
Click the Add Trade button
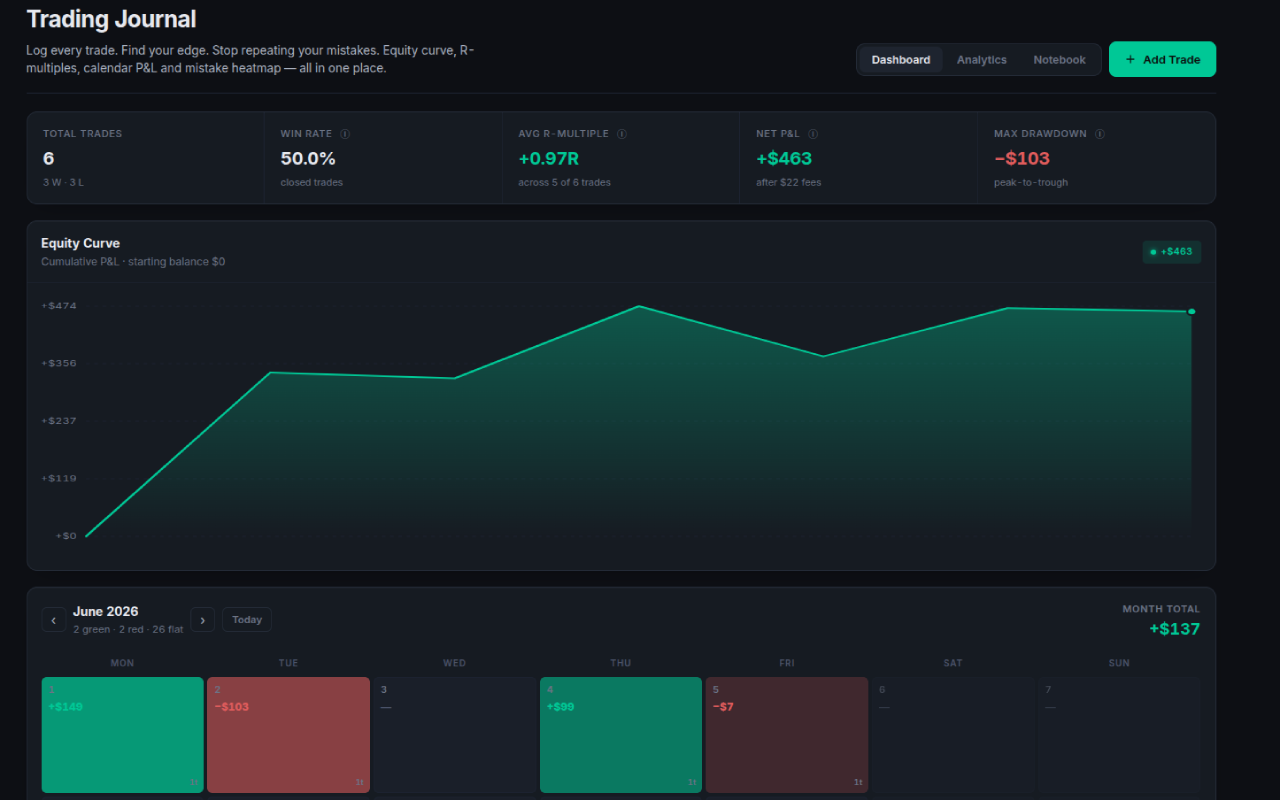coord(1162,59)
